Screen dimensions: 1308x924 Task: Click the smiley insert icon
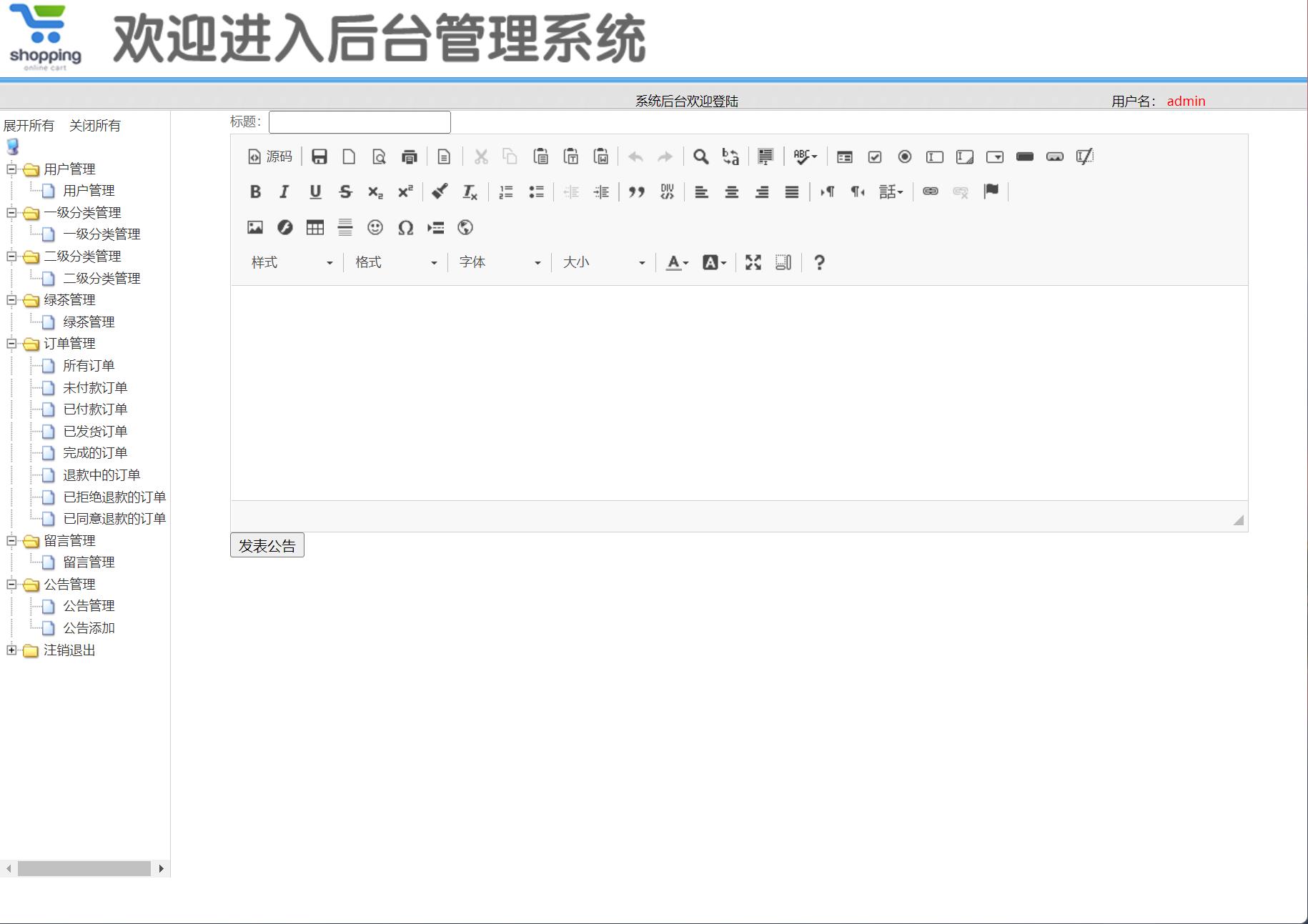point(375,227)
